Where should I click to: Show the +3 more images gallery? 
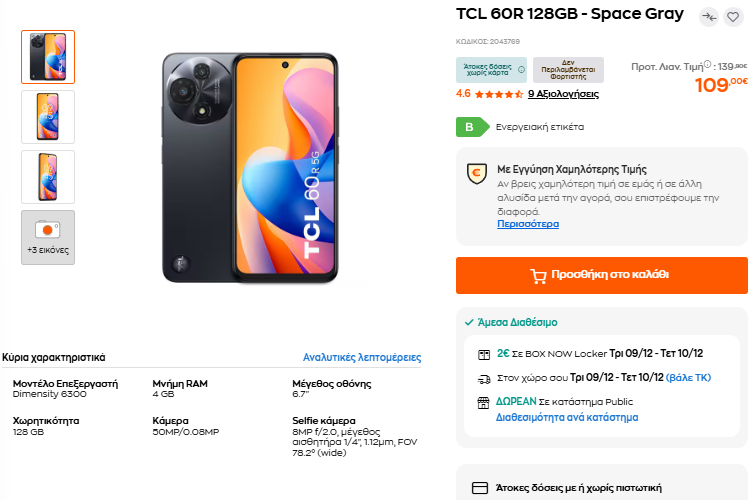48,237
